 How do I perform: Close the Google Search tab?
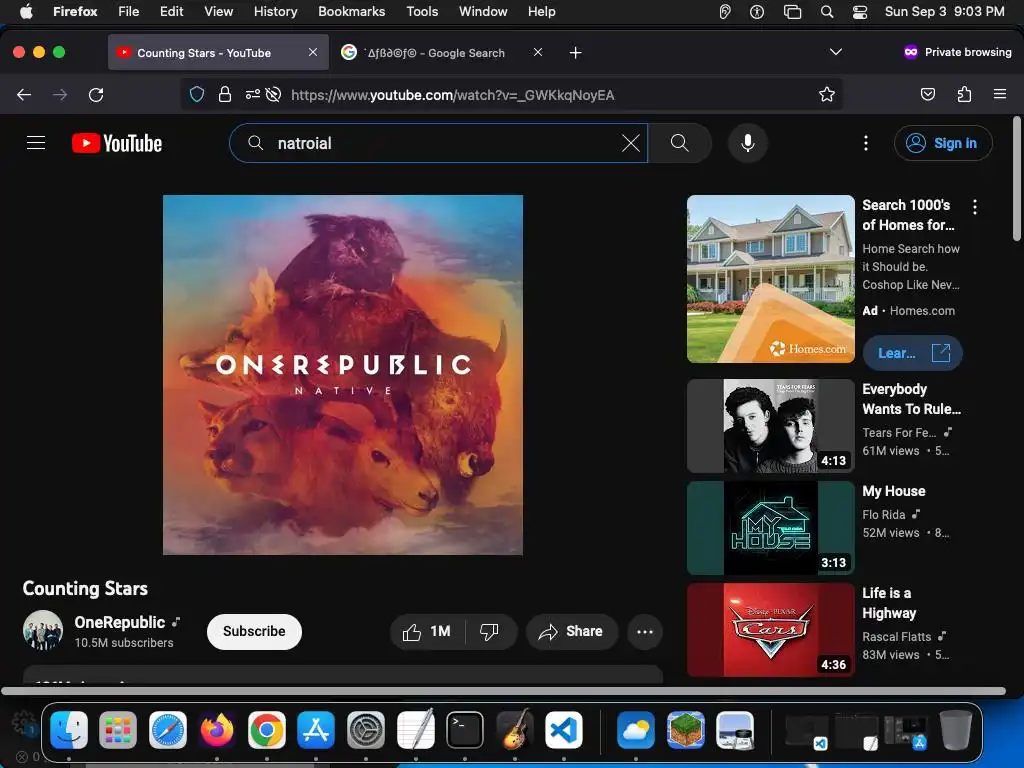click(x=537, y=52)
